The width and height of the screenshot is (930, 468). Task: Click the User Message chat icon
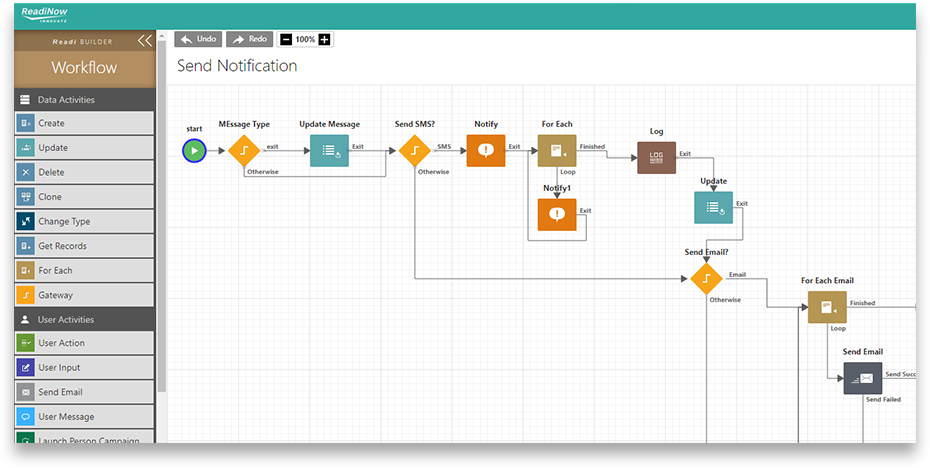click(26, 417)
